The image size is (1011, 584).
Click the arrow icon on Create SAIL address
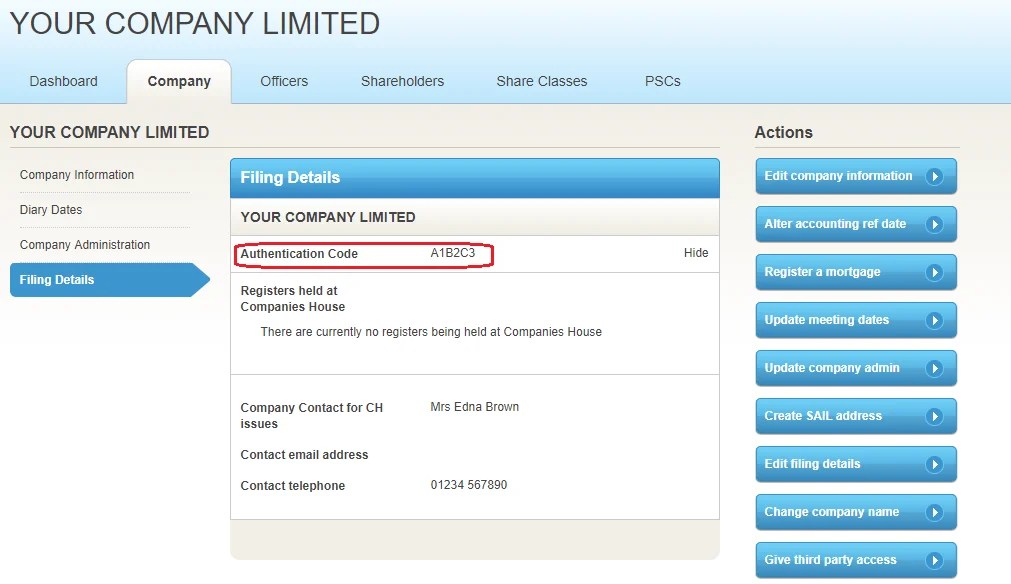click(x=938, y=415)
